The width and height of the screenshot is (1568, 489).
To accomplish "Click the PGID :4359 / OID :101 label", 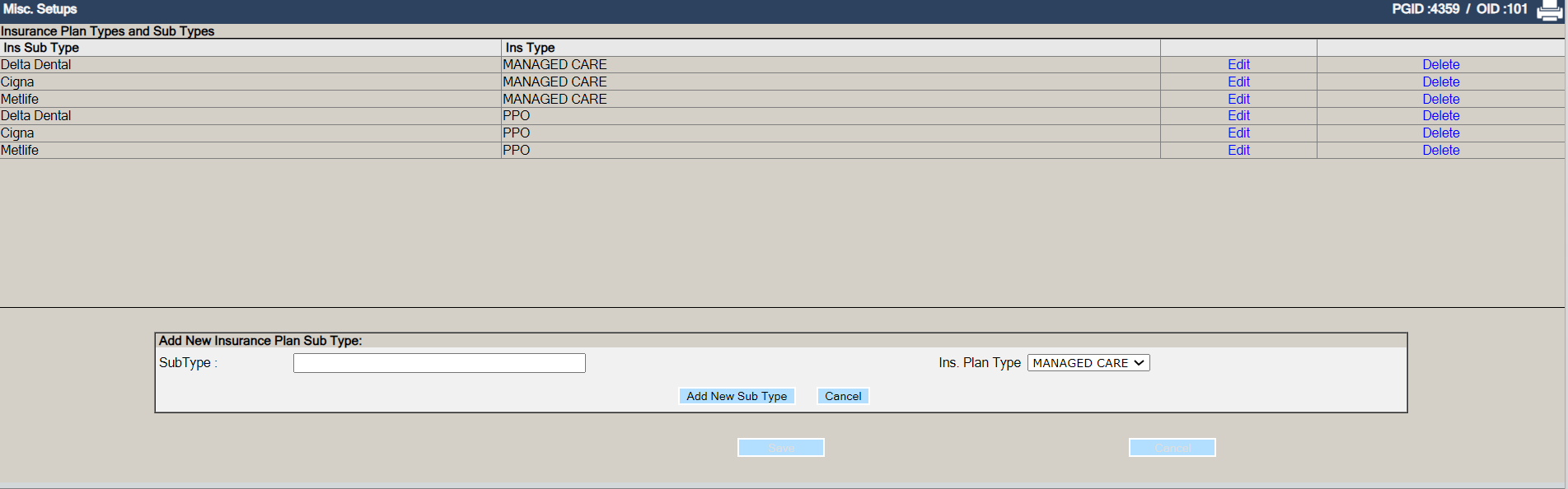I will click(x=1459, y=9).
